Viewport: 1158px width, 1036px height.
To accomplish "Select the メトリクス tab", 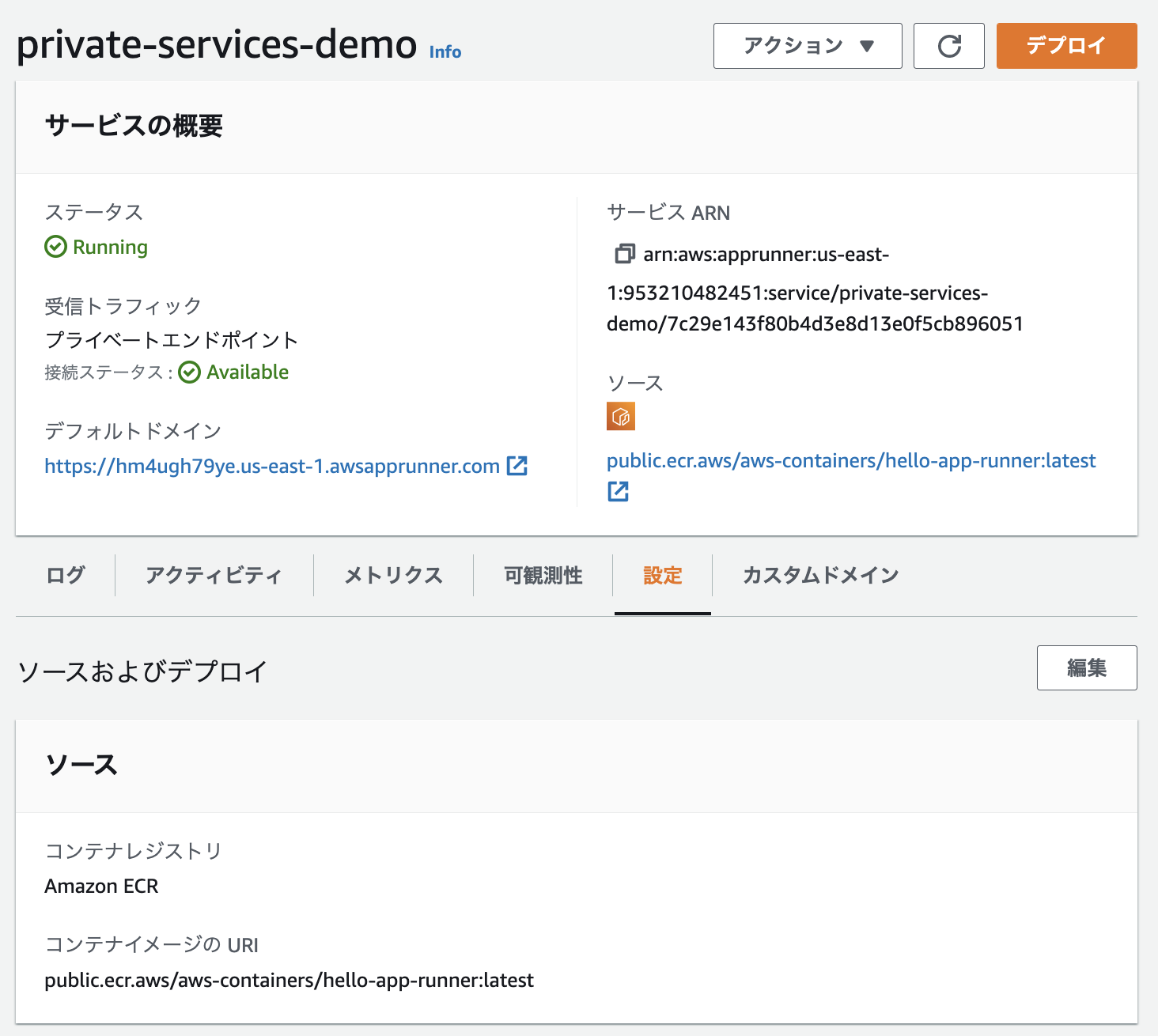I will click(x=393, y=575).
